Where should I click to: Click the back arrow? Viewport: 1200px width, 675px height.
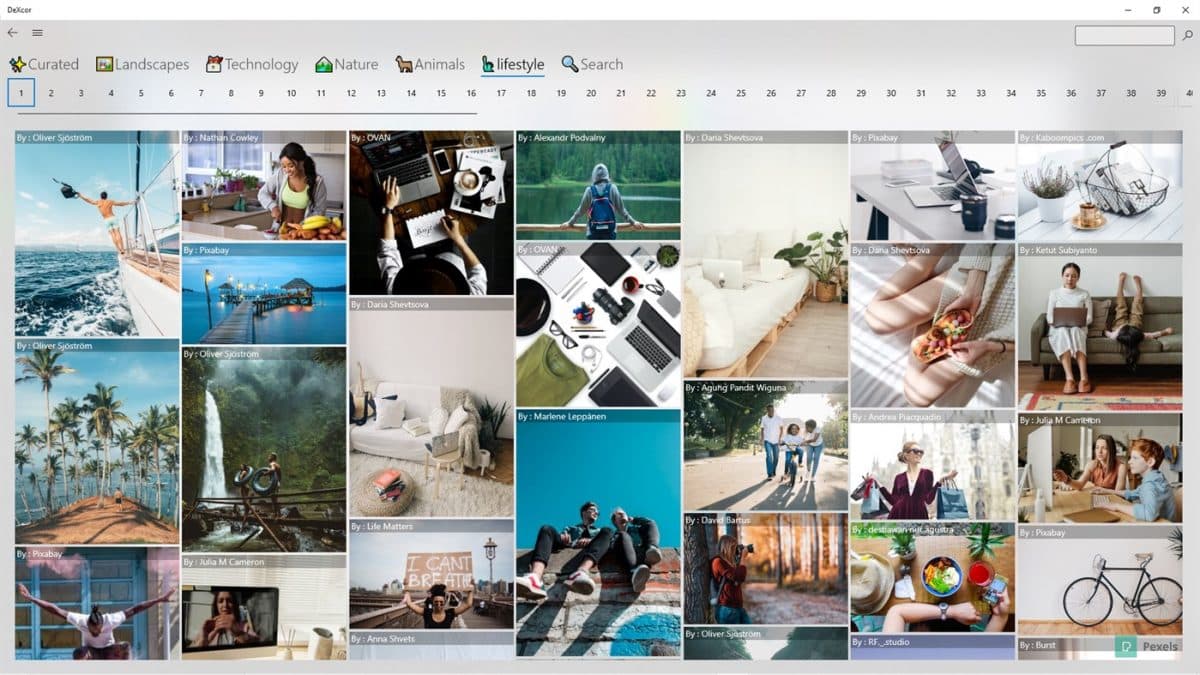pyautogui.click(x=13, y=31)
